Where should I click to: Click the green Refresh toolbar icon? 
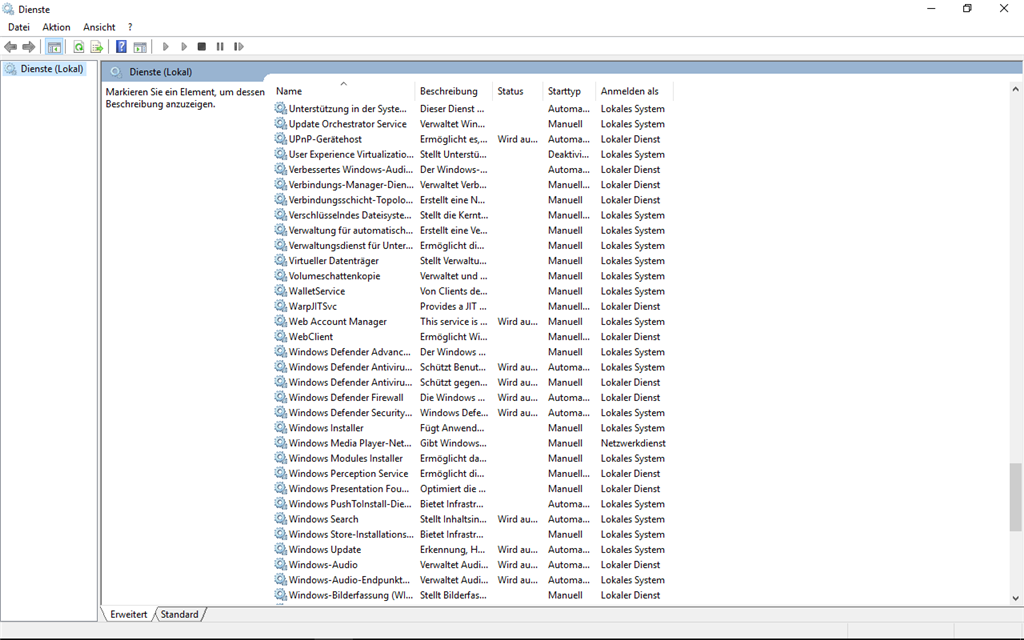[78, 46]
